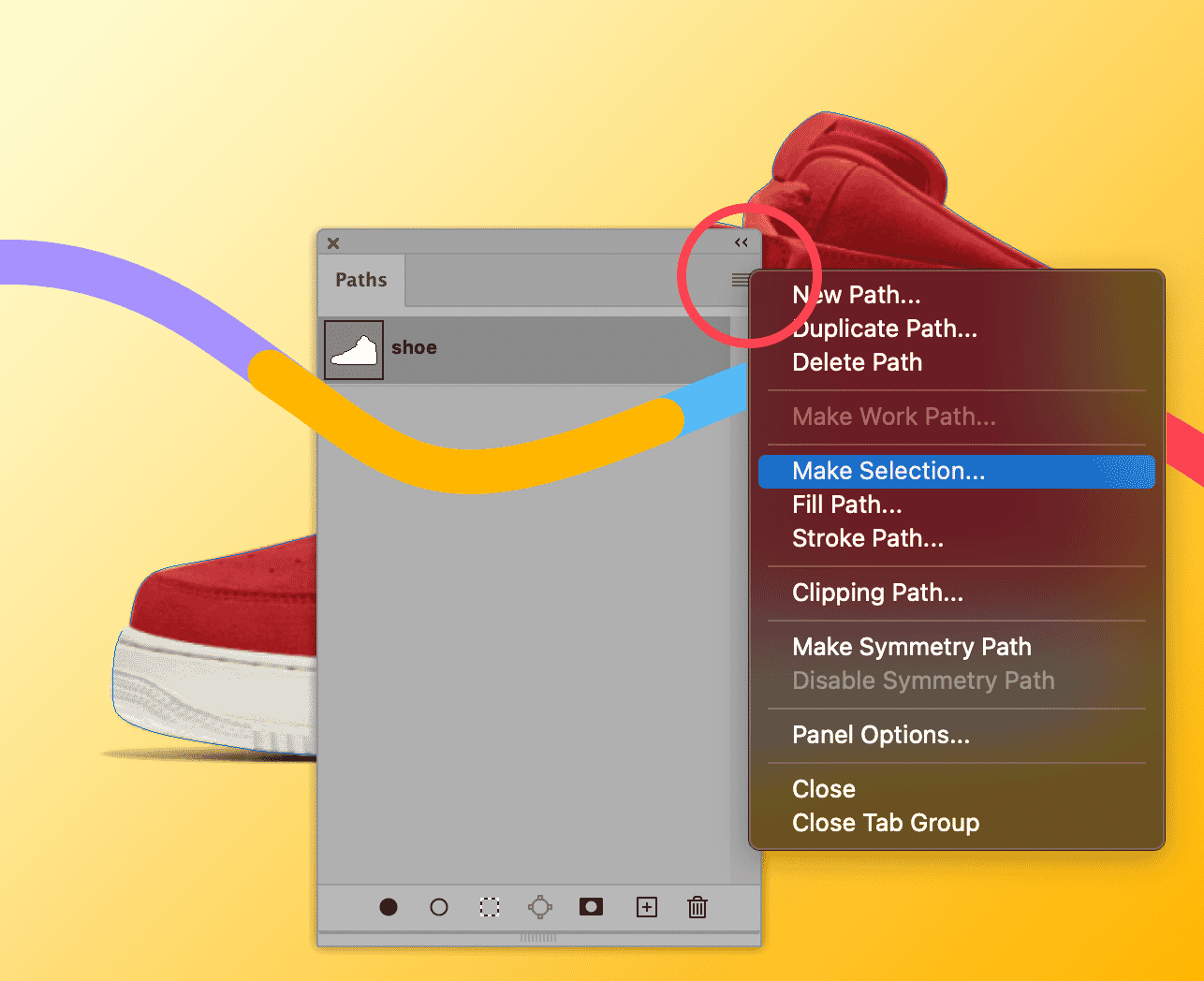Create new path with plus icon
The height and width of the screenshot is (981, 1204).
pos(647,907)
